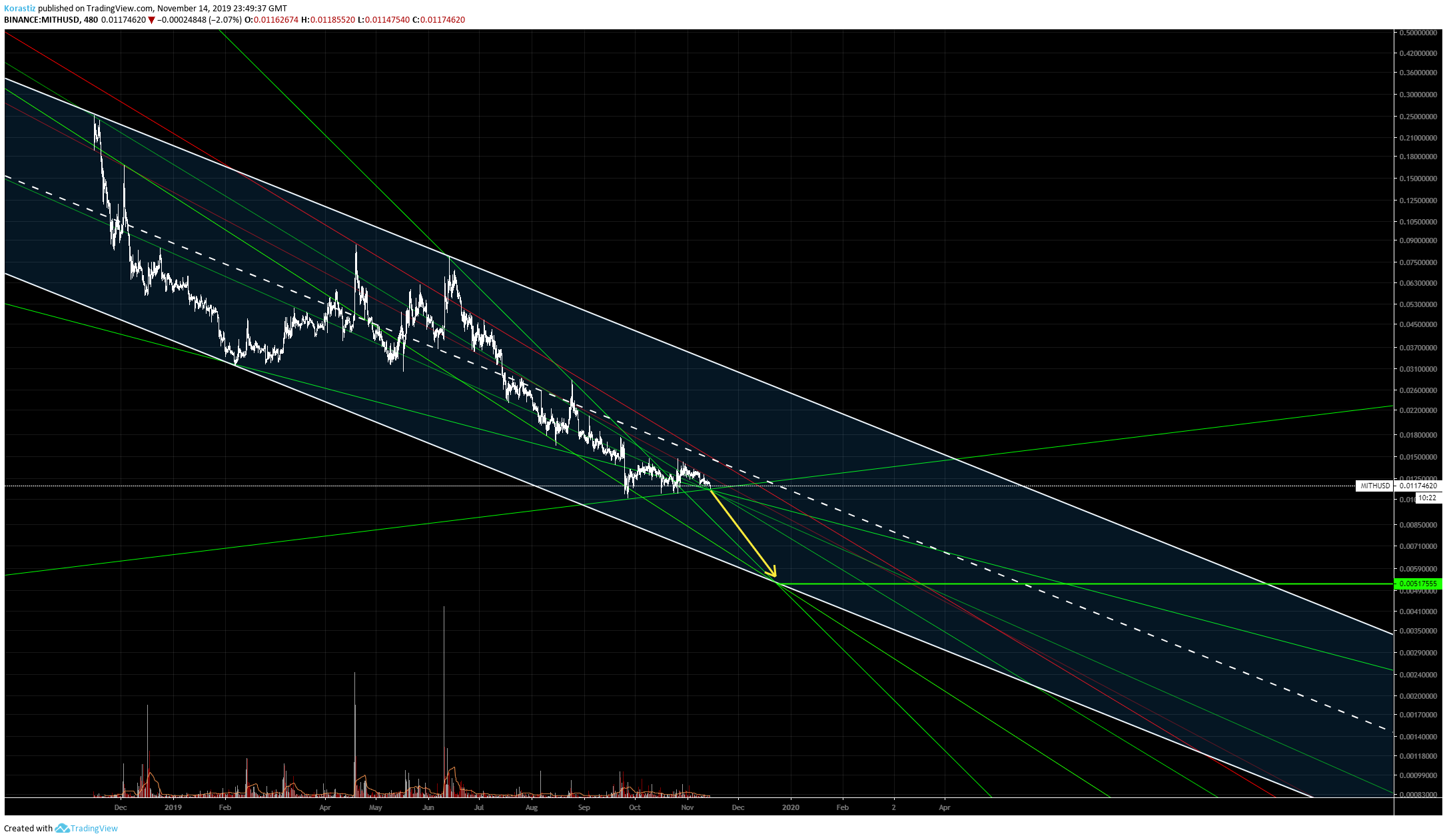Click the 0.21000000 price axis label
This screenshot has width=1447, height=840.
click(1418, 138)
